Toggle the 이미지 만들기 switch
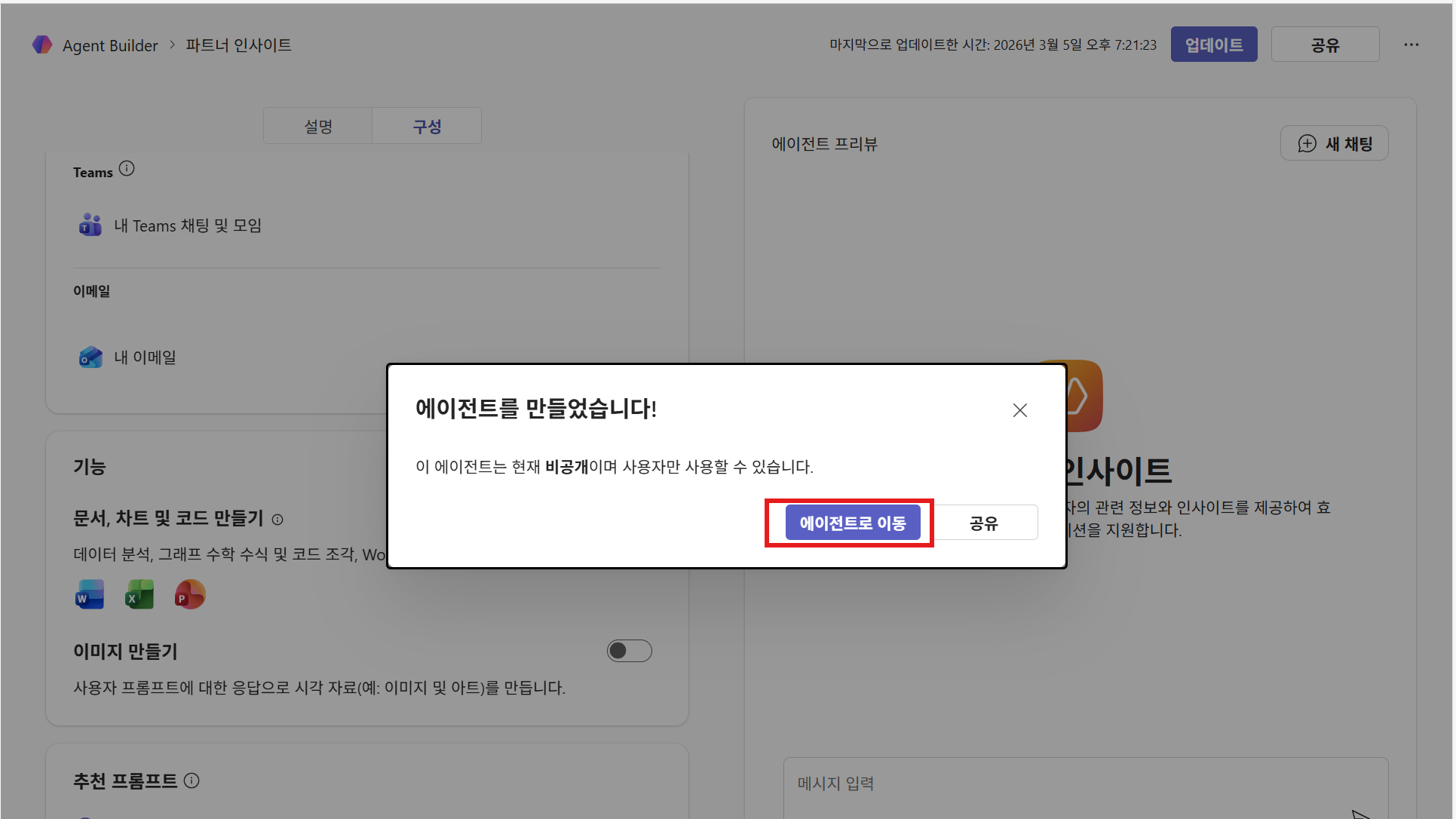The image size is (1456, 819). [x=630, y=651]
